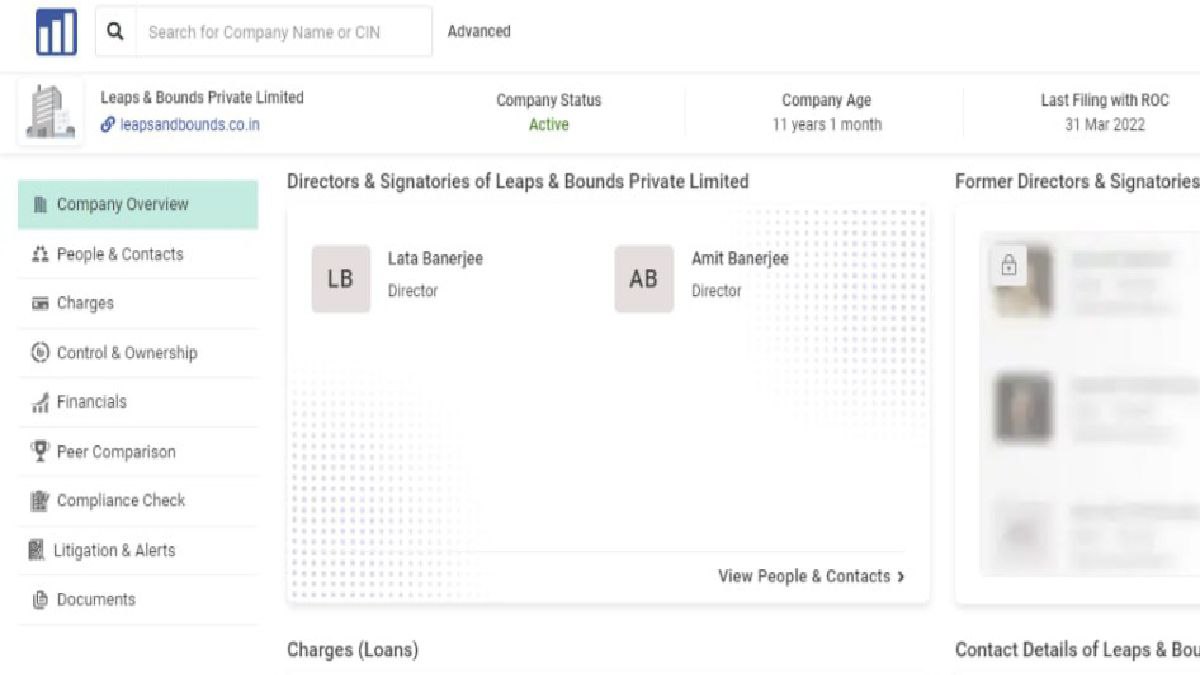Click the bar chart site logo

tap(56, 32)
